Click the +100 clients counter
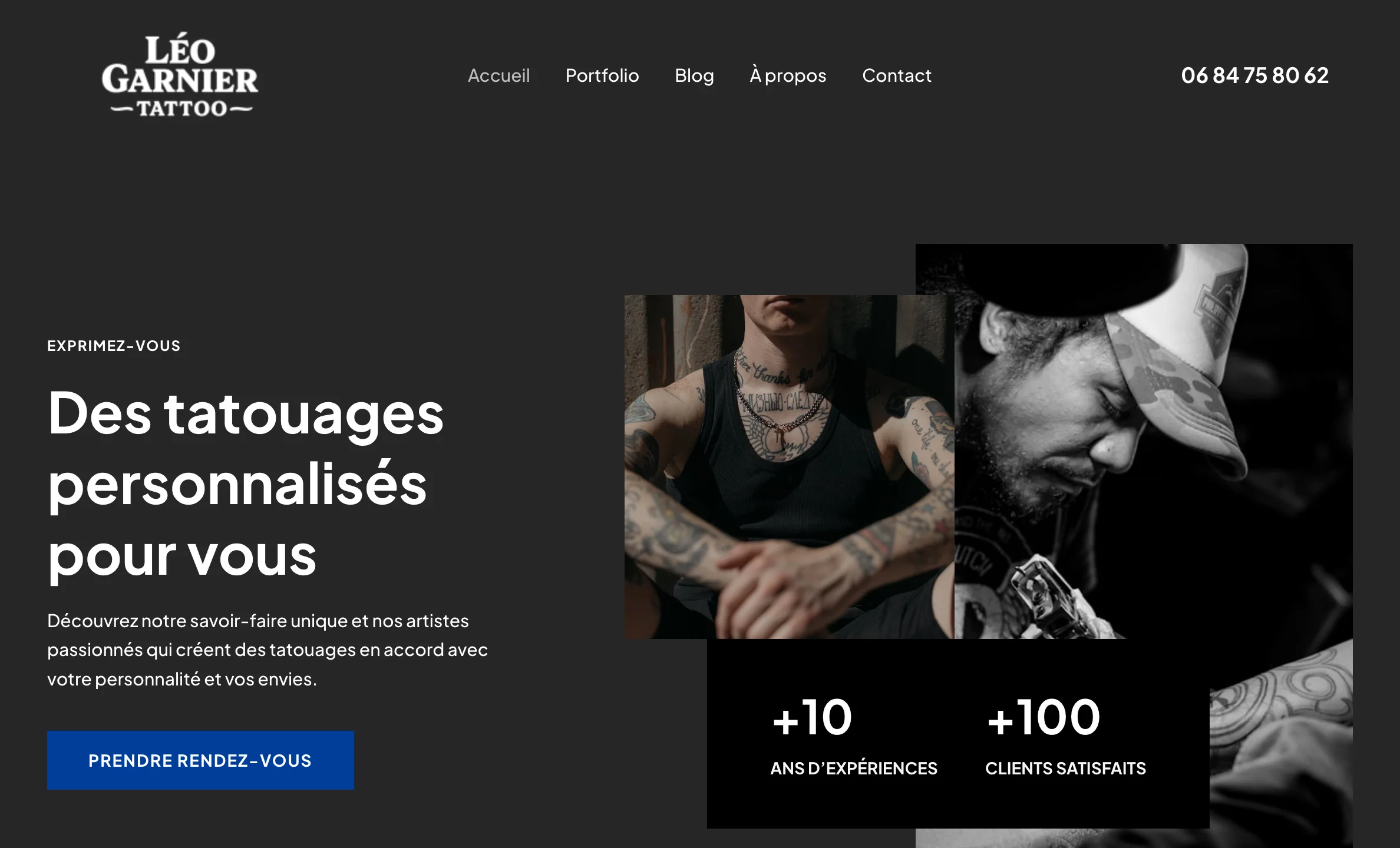The width and height of the screenshot is (1400, 848). 1044,717
